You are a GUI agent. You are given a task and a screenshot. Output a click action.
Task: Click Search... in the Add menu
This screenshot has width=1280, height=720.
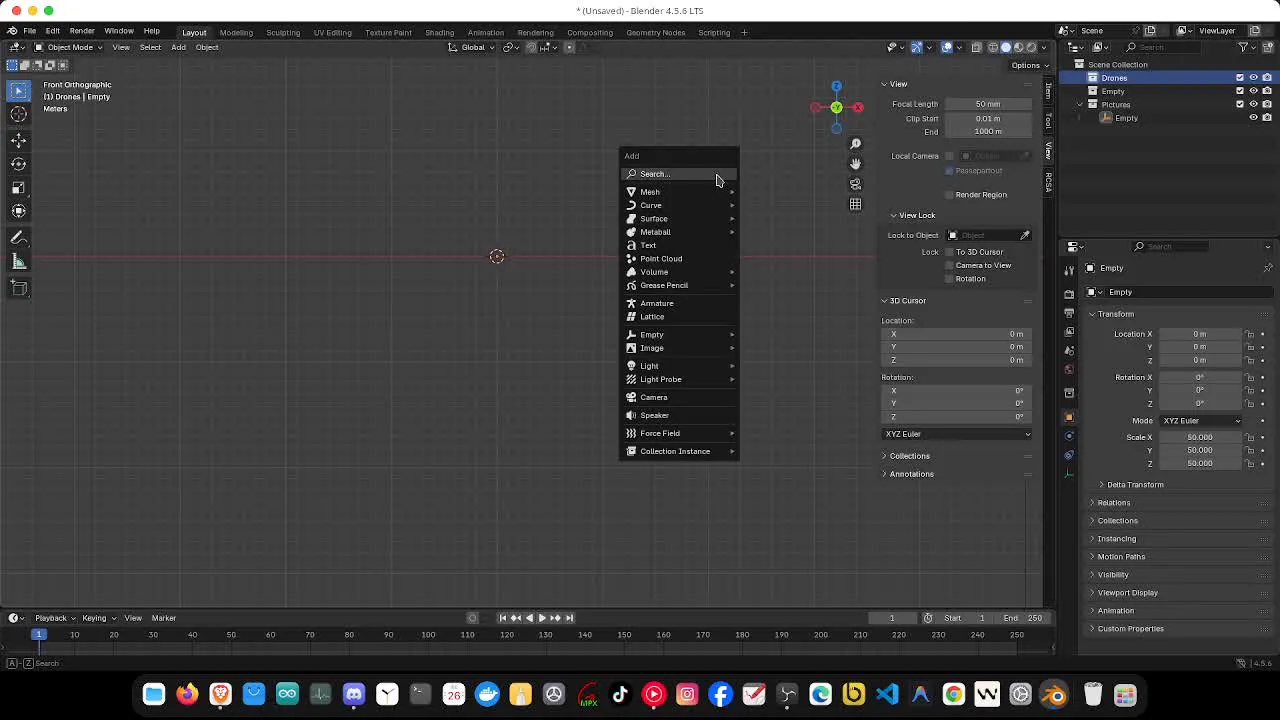tap(680, 174)
